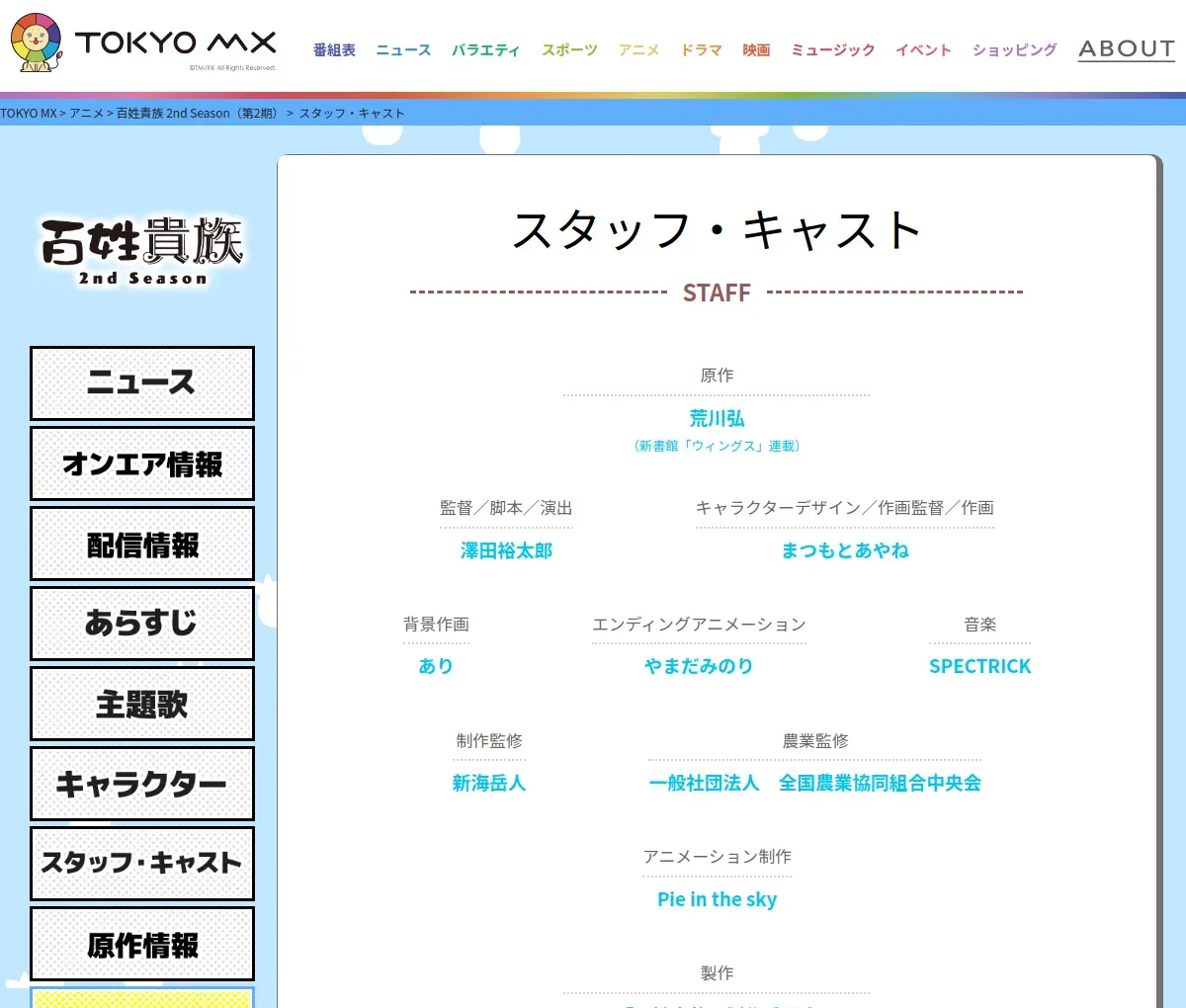Click background artist name あり
The width and height of the screenshot is (1186, 1008).
click(436, 666)
